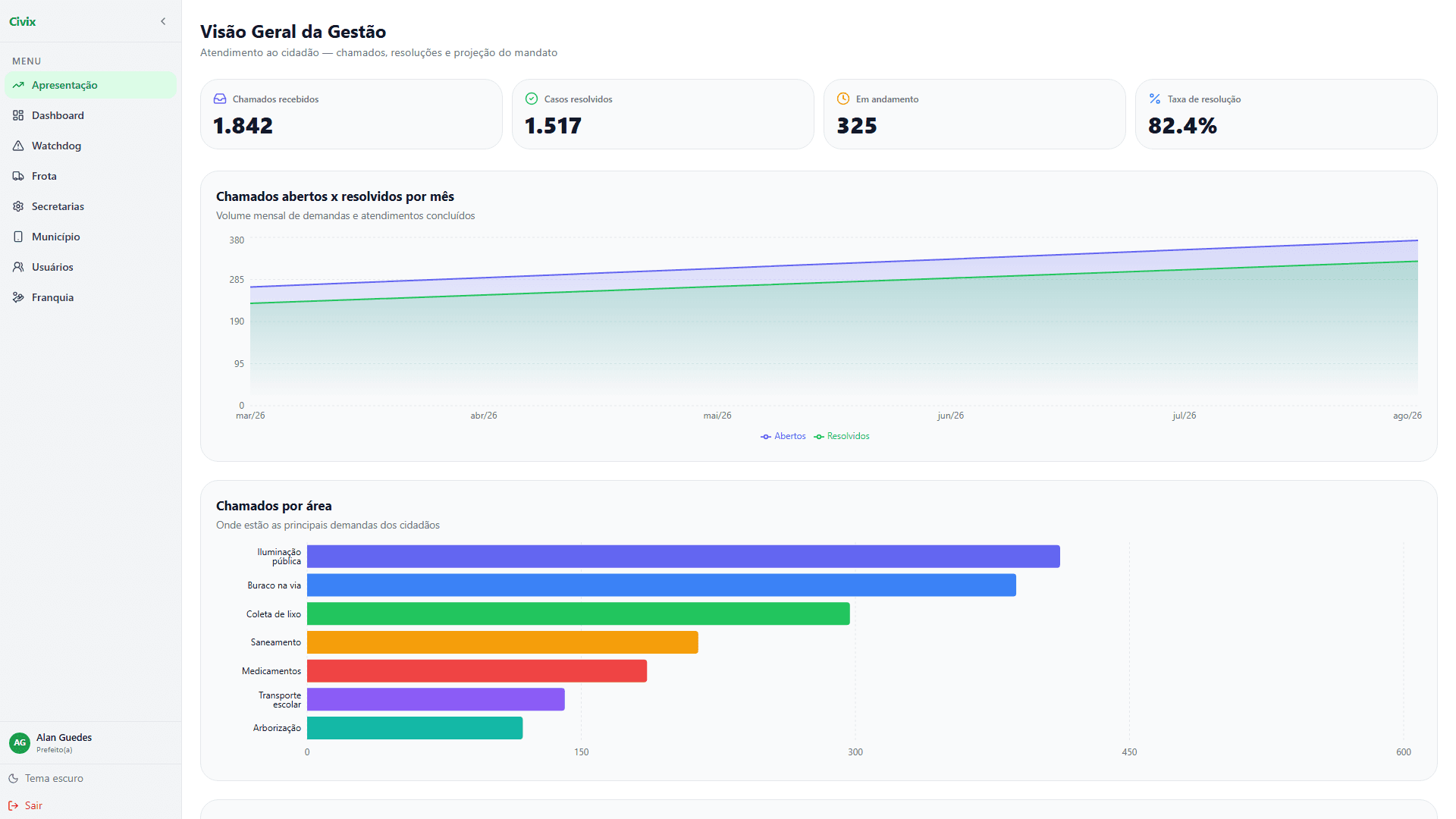This screenshot has width=1456, height=819.
Task: Click the Medicamentos red bar
Action: [477, 671]
